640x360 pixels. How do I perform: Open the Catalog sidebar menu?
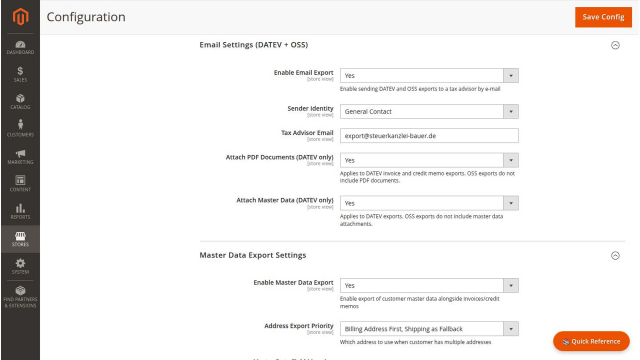tap(20, 102)
